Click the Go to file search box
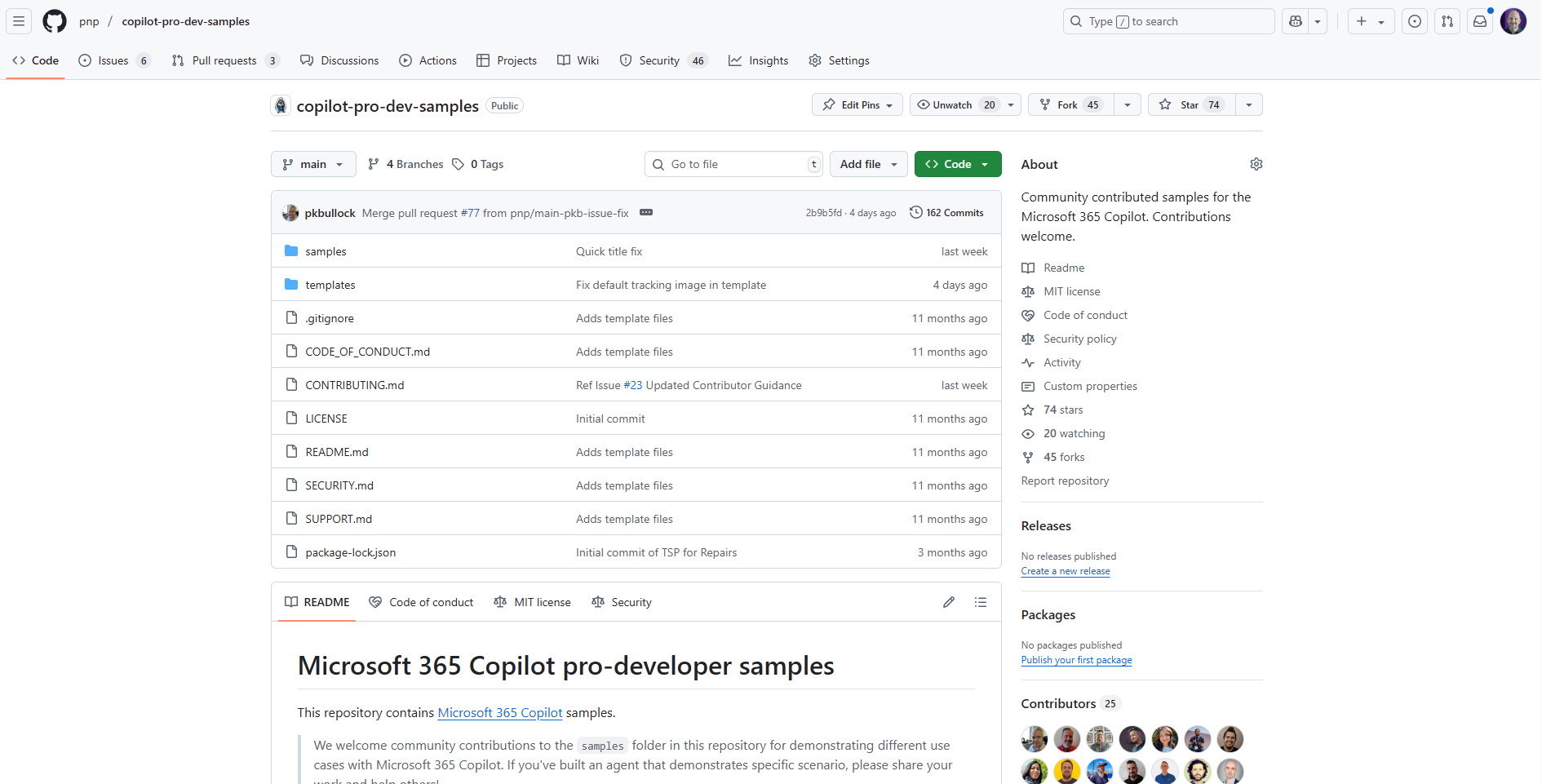The height and width of the screenshot is (784, 1542). (733, 164)
